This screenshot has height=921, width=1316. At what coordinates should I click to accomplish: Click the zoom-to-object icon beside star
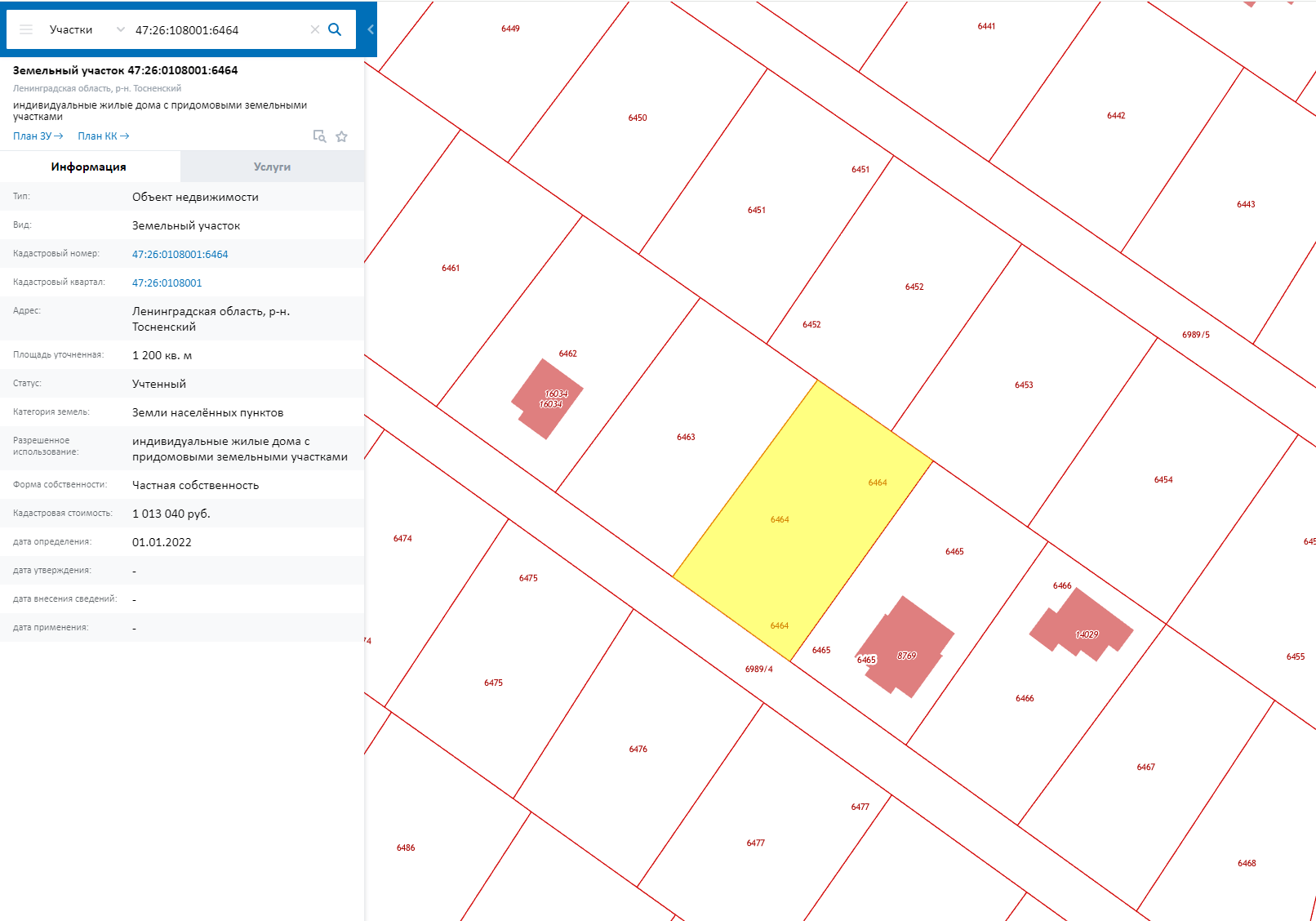[x=319, y=136]
